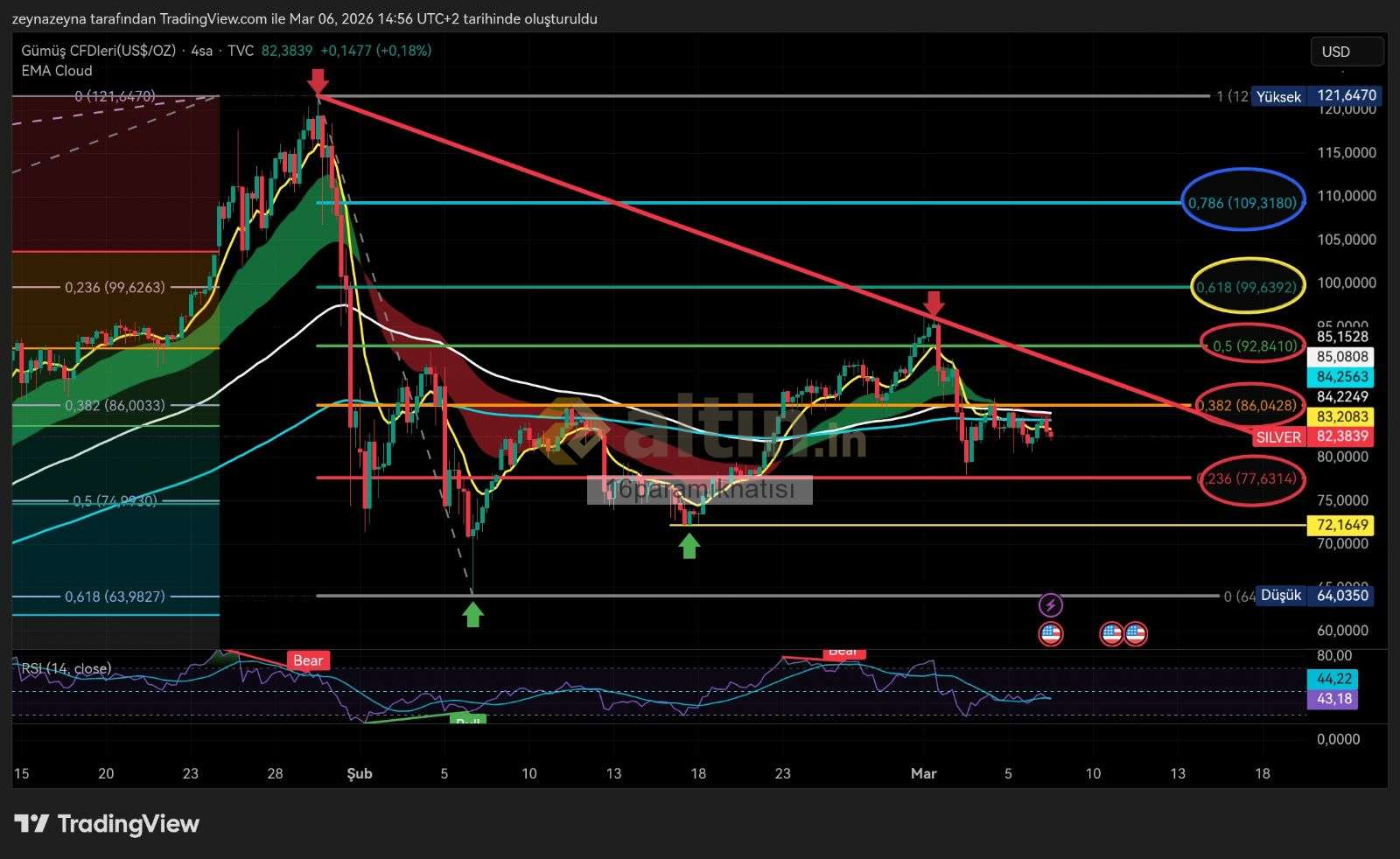
Task: Click the rightmost US flag economic event icon
Action: [x=1136, y=634]
